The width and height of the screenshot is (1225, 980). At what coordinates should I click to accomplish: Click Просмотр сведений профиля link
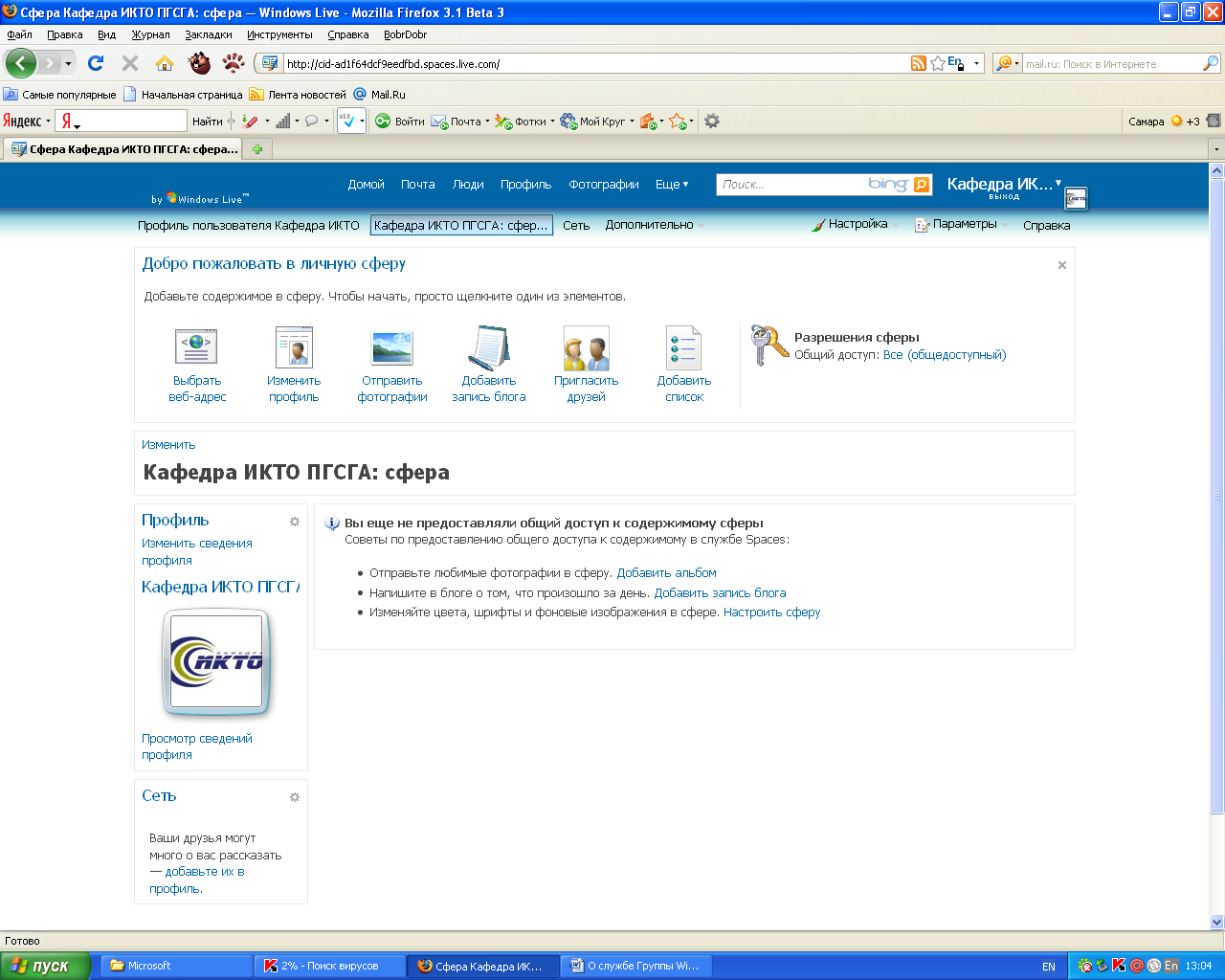point(197,746)
